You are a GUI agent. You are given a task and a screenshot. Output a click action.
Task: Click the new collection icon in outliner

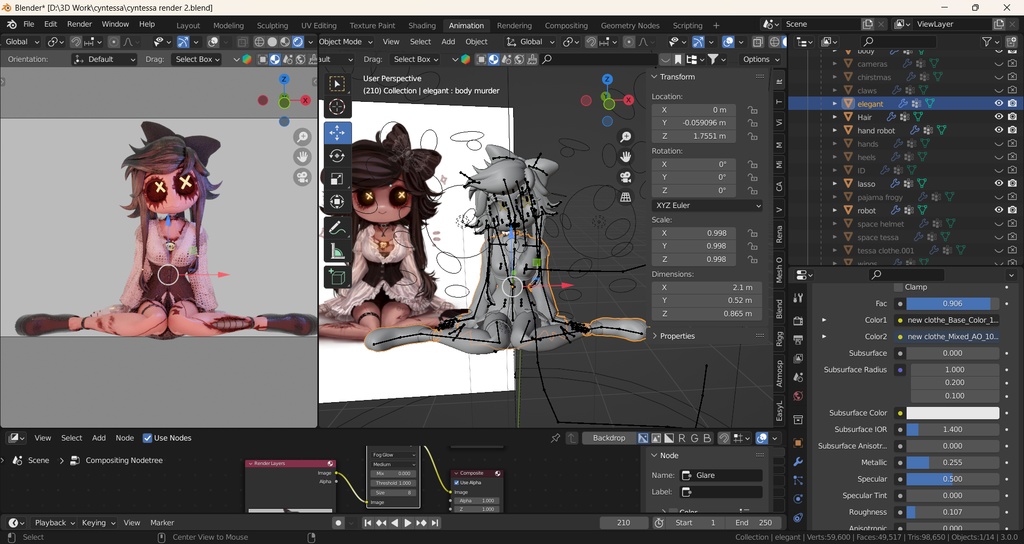pyautogui.click(x=1010, y=41)
